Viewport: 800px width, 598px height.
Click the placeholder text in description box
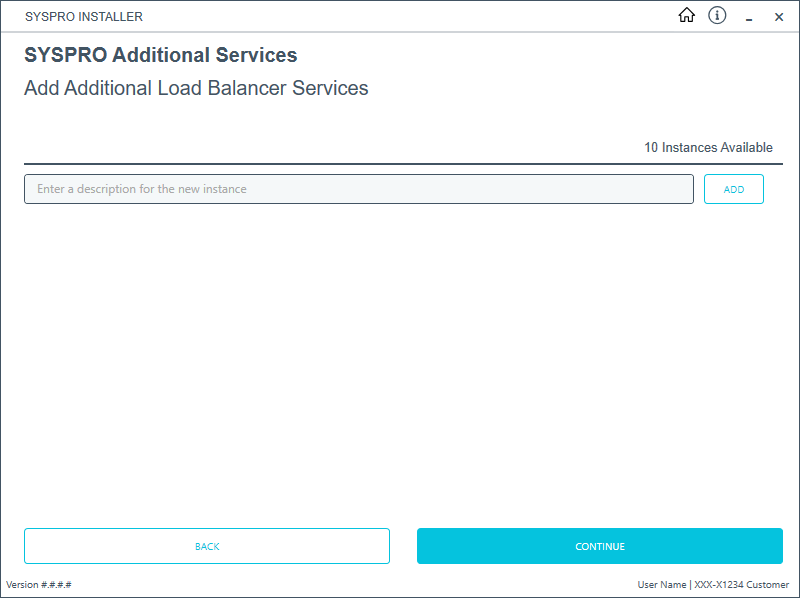pyautogui.click(x=142, y=189)
